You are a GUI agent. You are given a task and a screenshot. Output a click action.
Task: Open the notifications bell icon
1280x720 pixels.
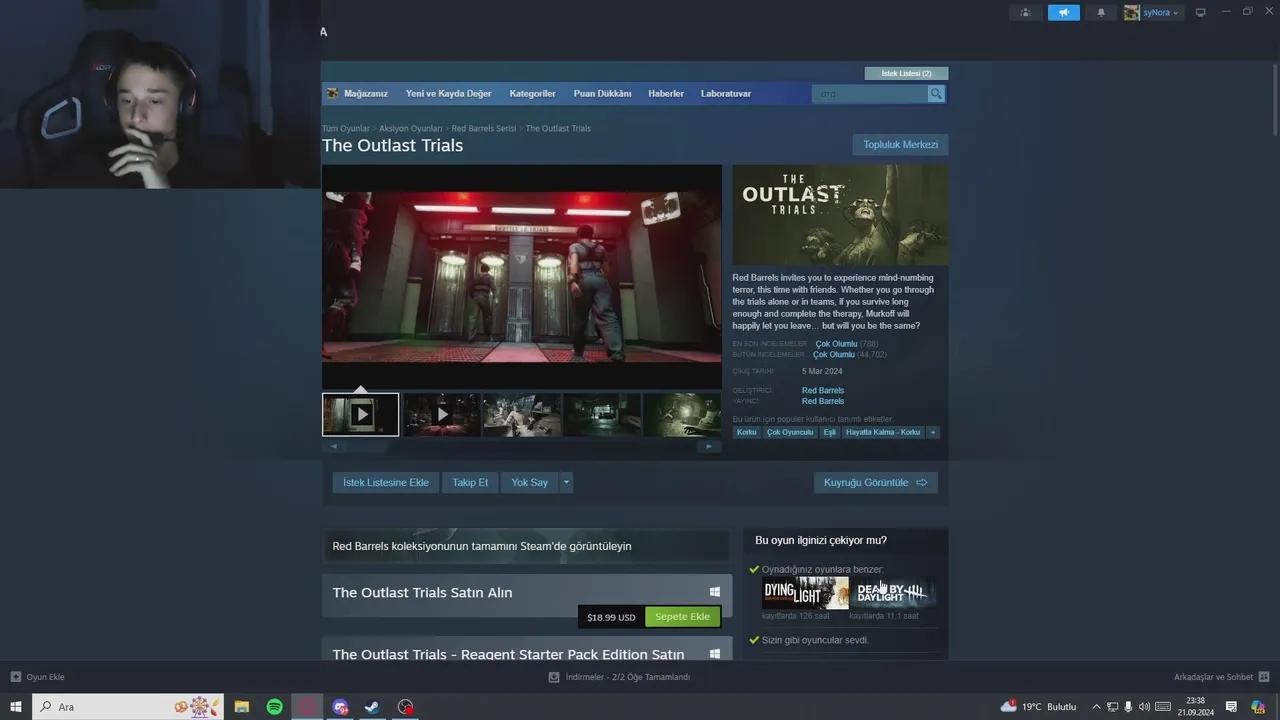(x=1101, y=12)
